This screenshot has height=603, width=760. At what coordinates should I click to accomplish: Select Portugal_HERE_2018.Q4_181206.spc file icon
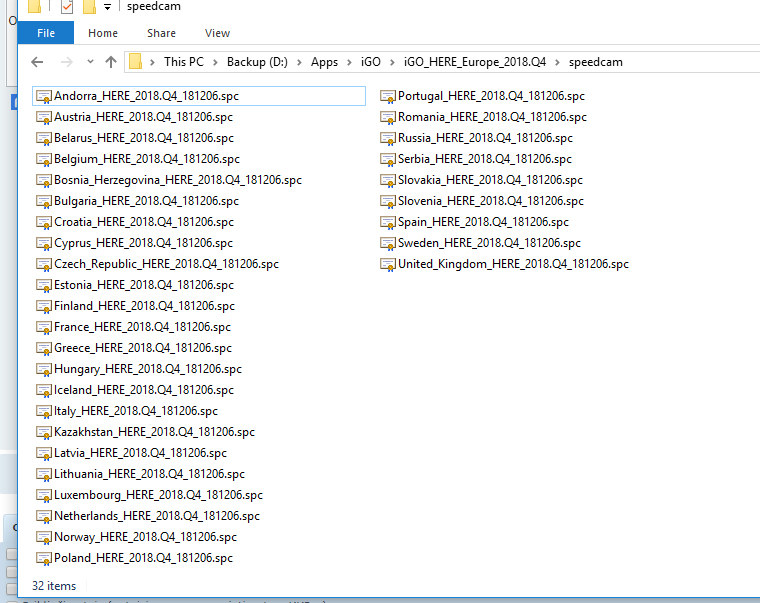pyautogui.click(x=388, y=96)
